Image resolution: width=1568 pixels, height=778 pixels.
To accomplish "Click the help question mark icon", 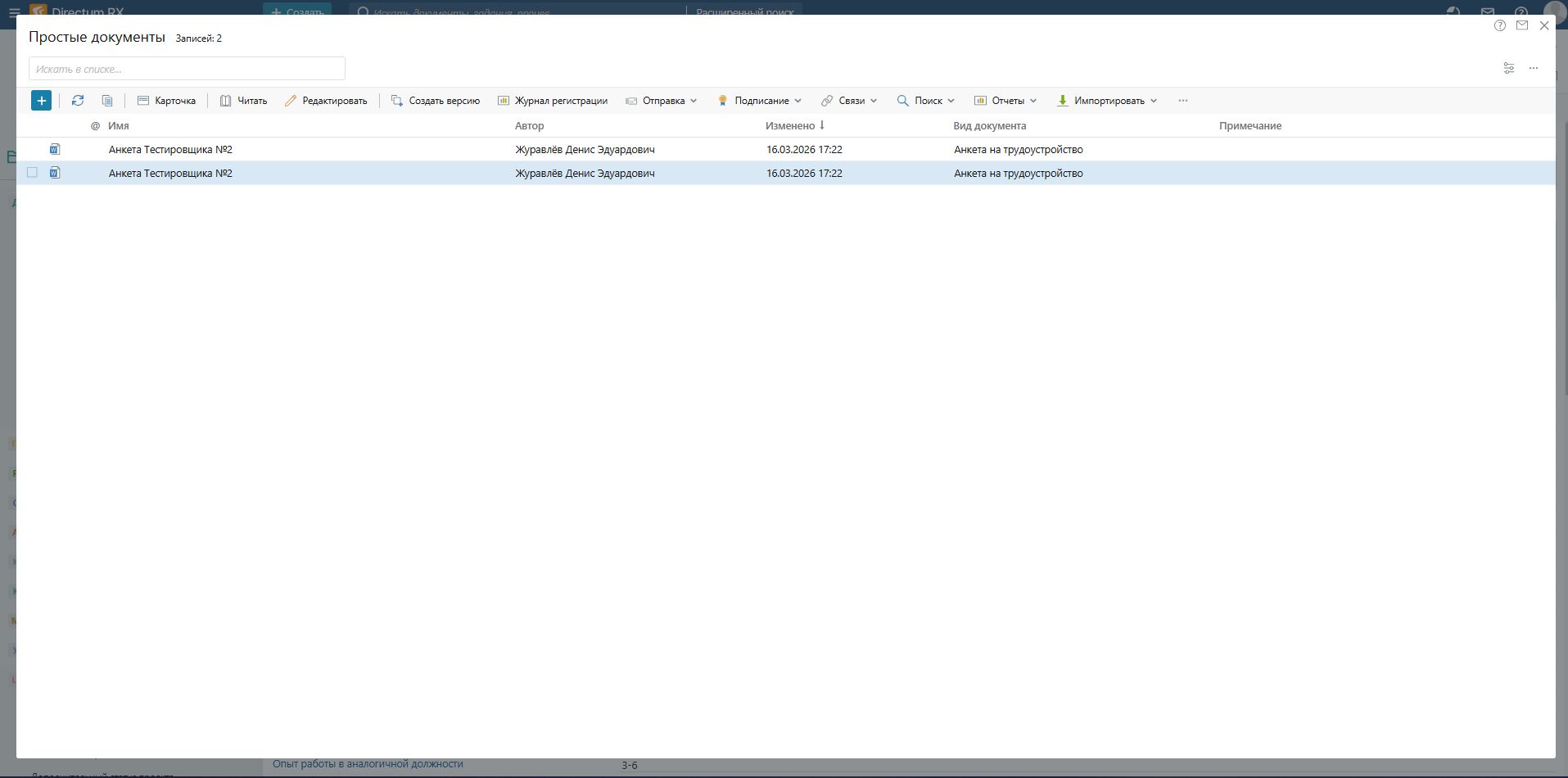I will coord(1499,25).
